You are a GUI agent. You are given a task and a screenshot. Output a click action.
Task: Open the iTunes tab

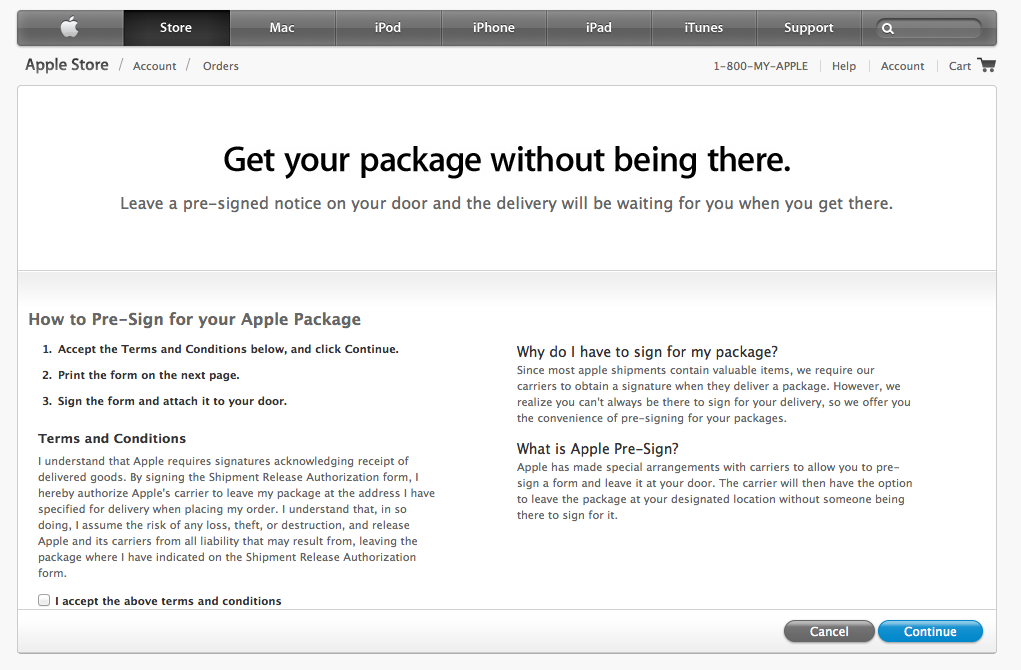click(x=703, y=28)
